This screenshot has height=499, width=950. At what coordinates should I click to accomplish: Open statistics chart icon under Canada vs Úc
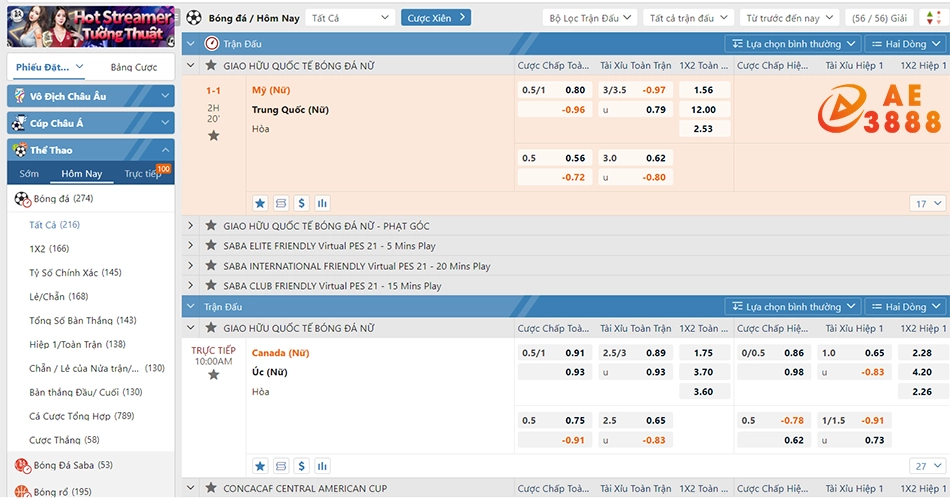click(x=322, y=466)
